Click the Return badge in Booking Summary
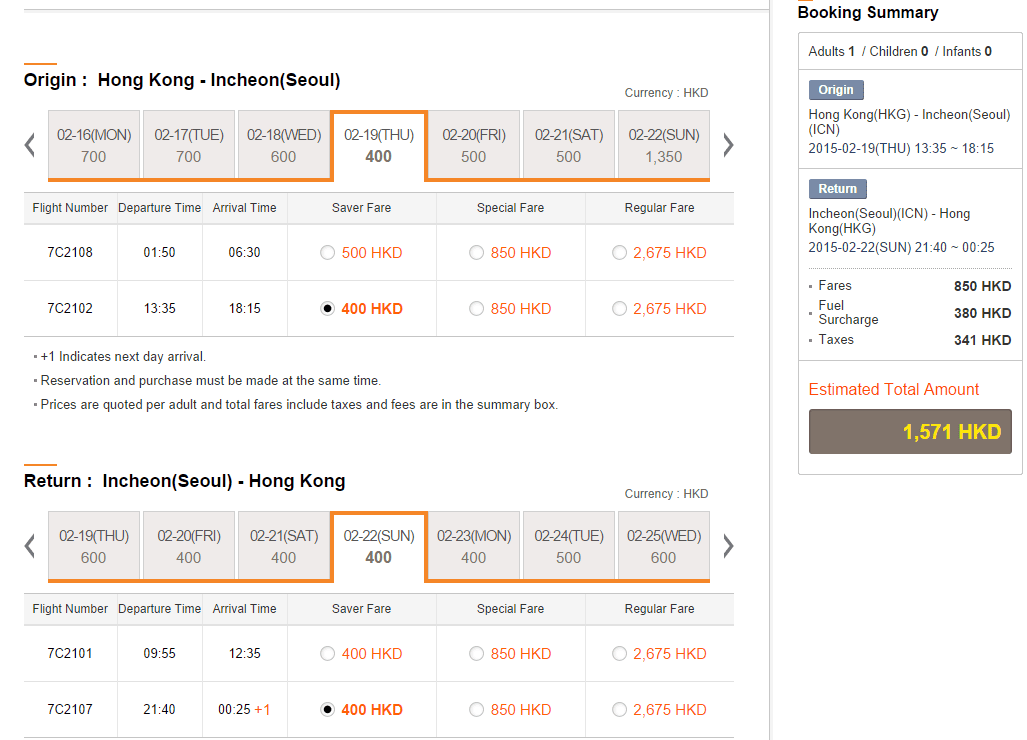Screen dimensions: 1027x740 click(838, 189)
